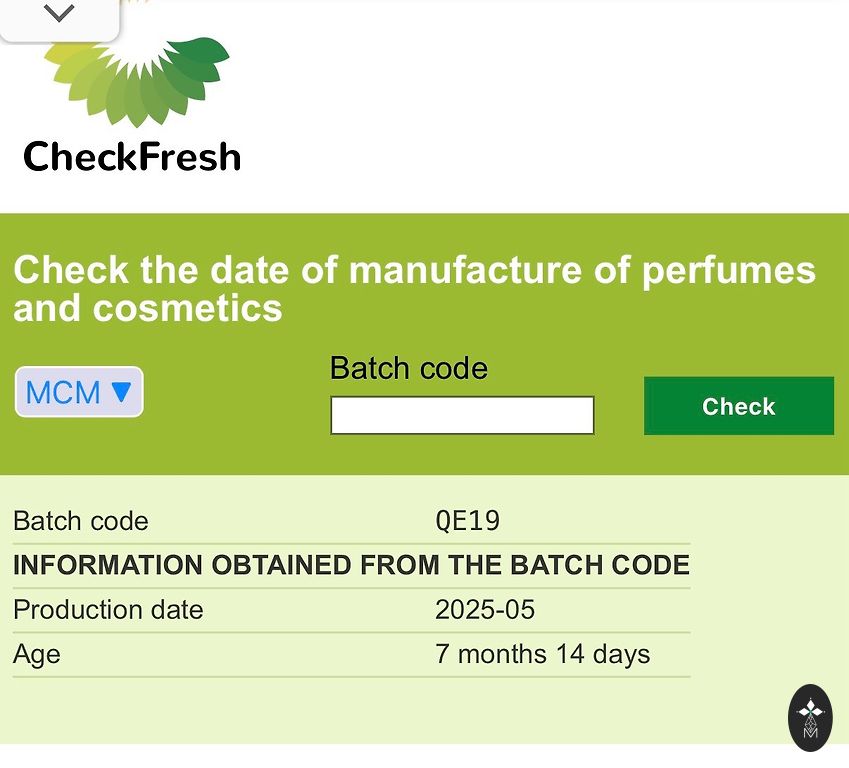Click the Production date label
The width and height of the screenshot is (849, 768).
tap(108, 610)
